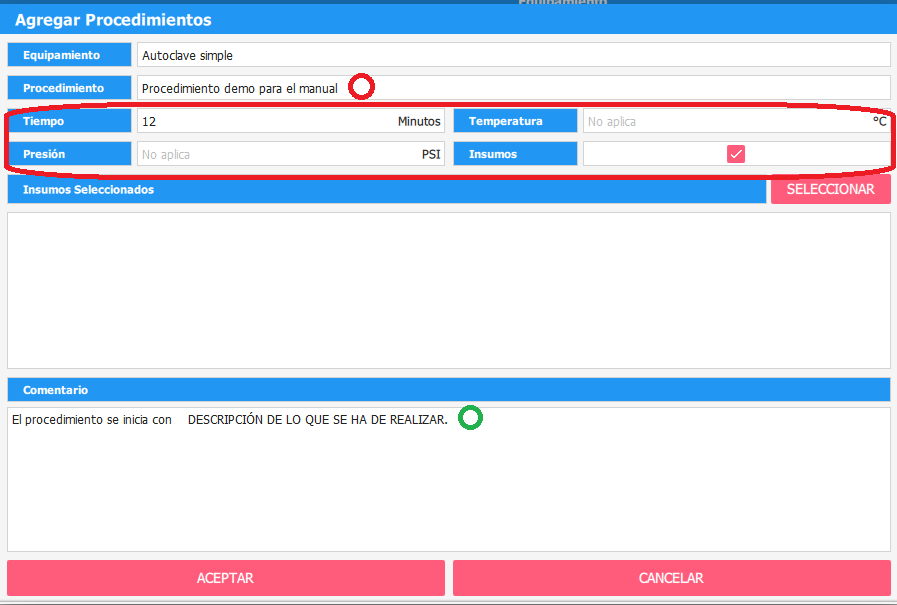Click the Insumos Seleccionados header bar
Screen dimensions: 897x605
point(385,189)
